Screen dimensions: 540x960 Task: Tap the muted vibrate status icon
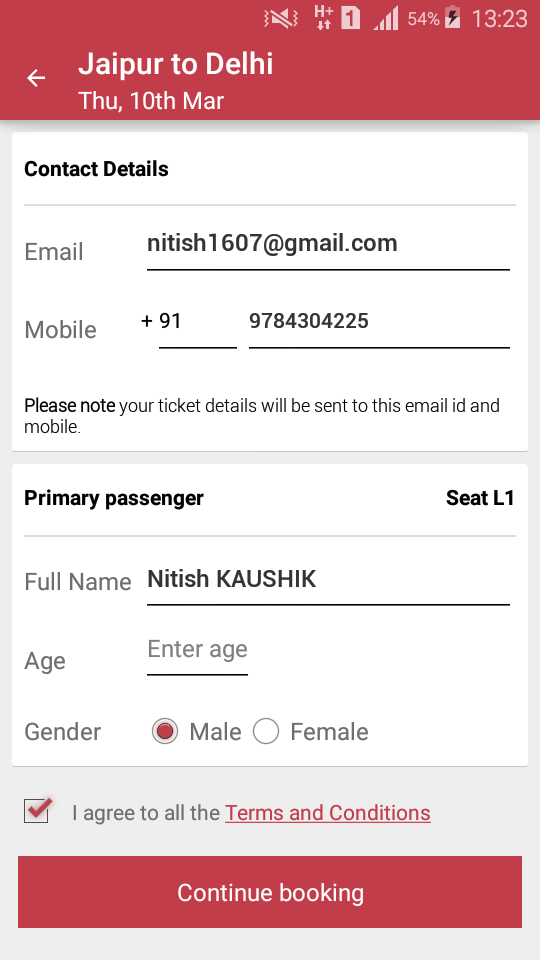point(281,18)
